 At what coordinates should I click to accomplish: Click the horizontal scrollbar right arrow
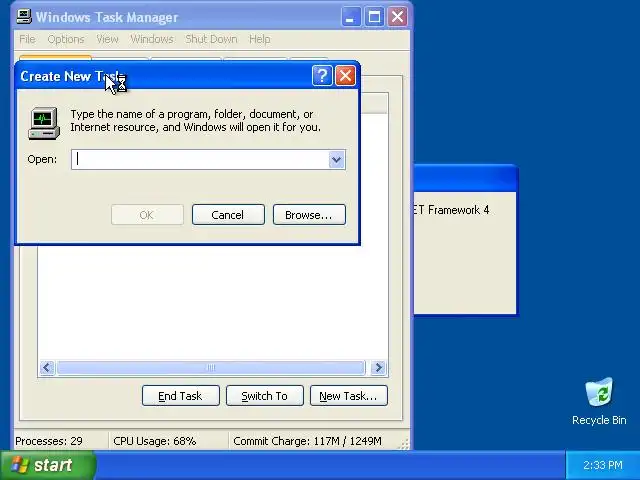378,368
